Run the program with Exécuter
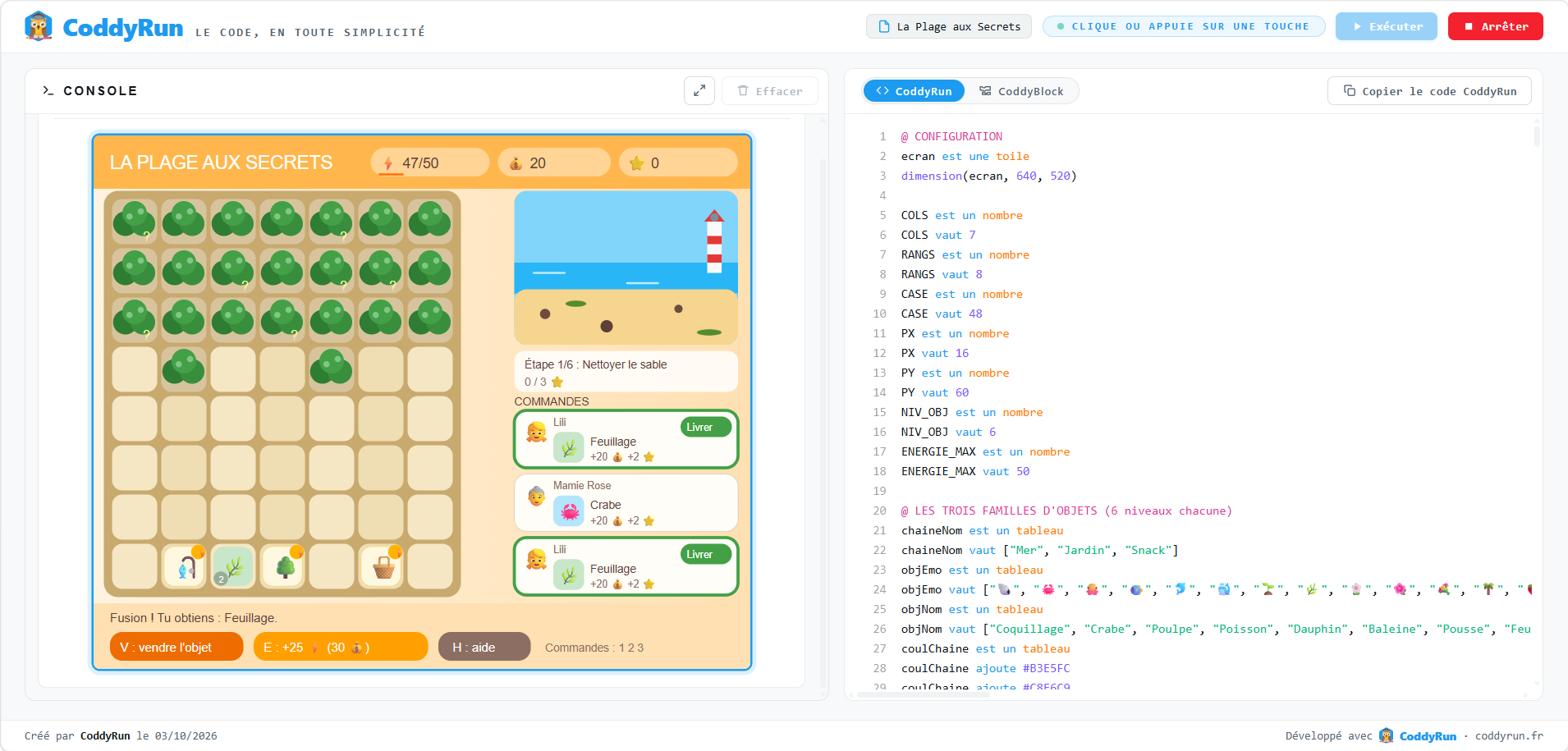The height and width of the screenshot is (751, 1568). tap(1387, 26)
